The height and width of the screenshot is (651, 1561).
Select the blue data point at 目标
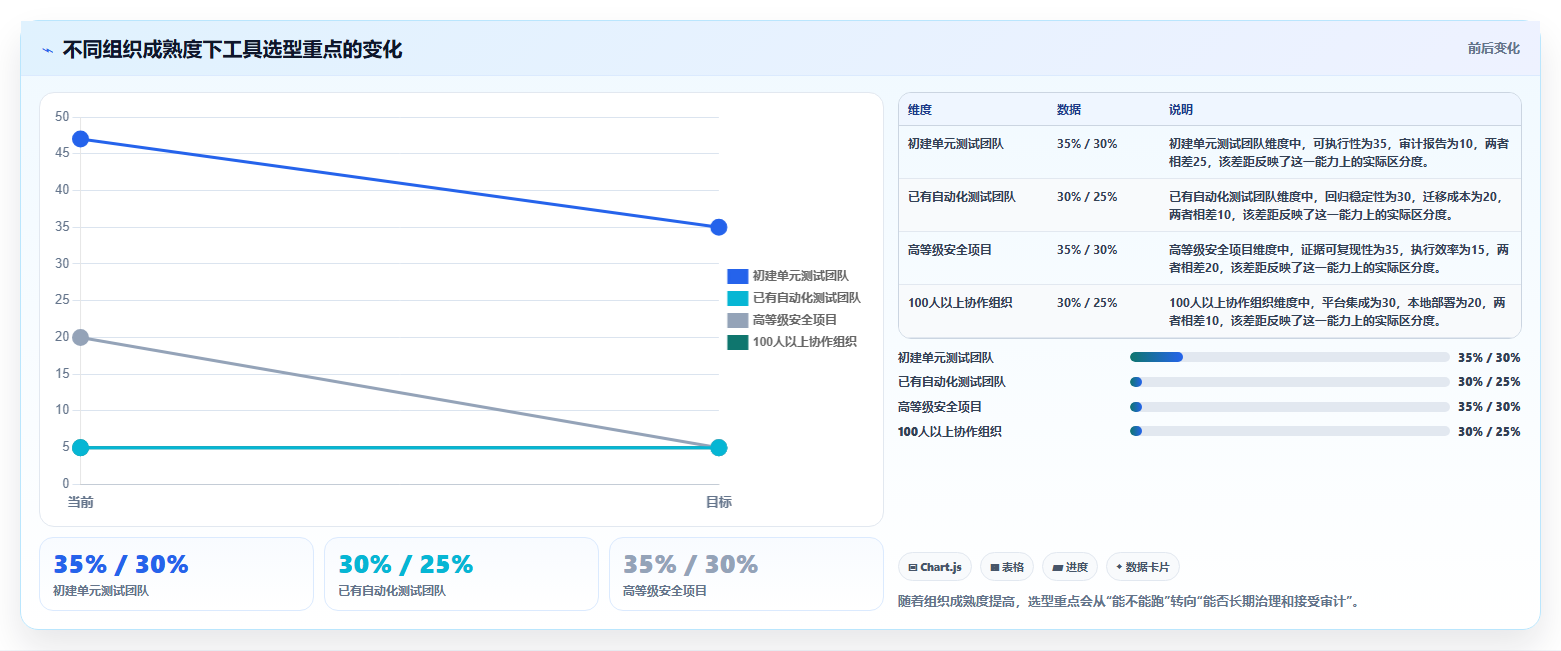(718, 227)
